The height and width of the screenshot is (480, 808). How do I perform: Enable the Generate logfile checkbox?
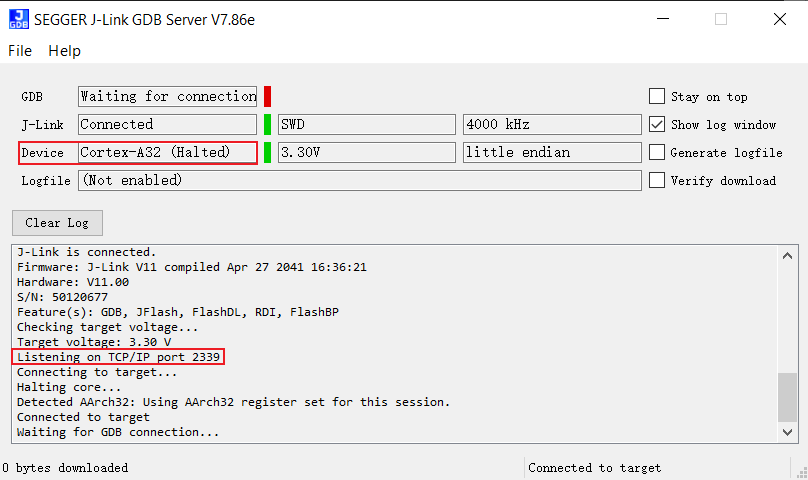(x=657, y=152)
